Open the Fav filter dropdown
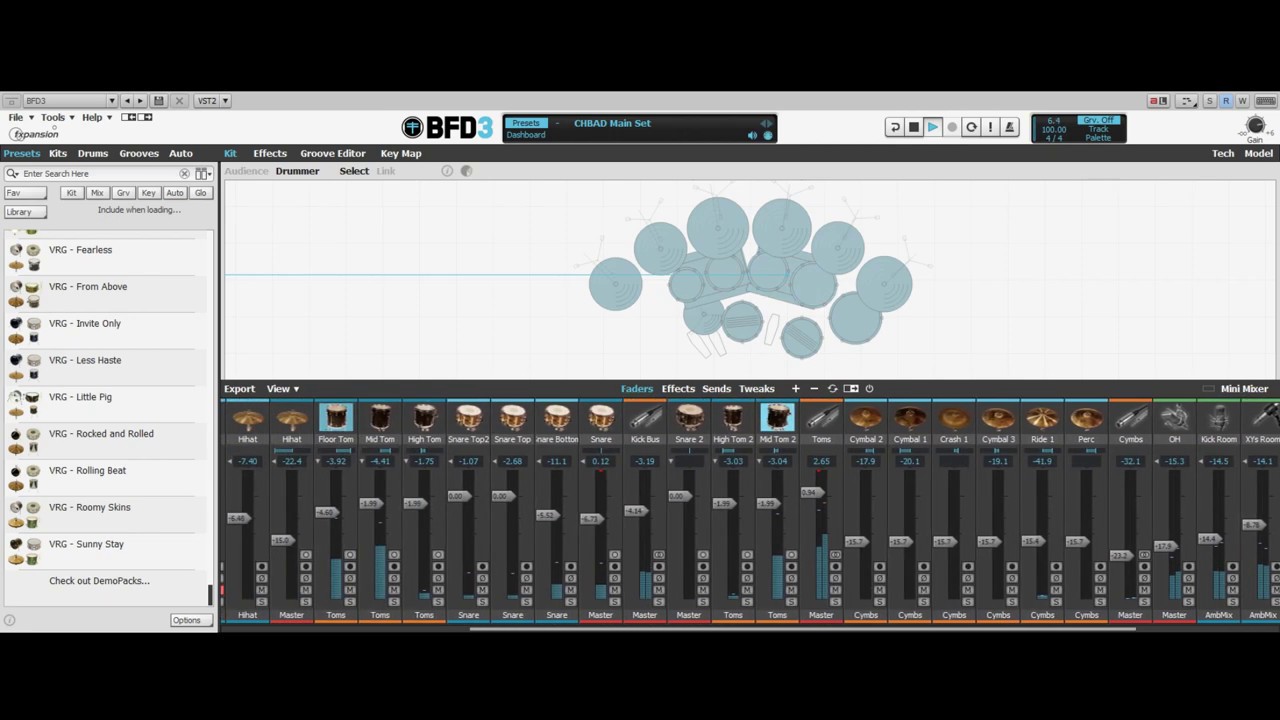Screen dimensions: 1280x720 click(x=25, y=193)
